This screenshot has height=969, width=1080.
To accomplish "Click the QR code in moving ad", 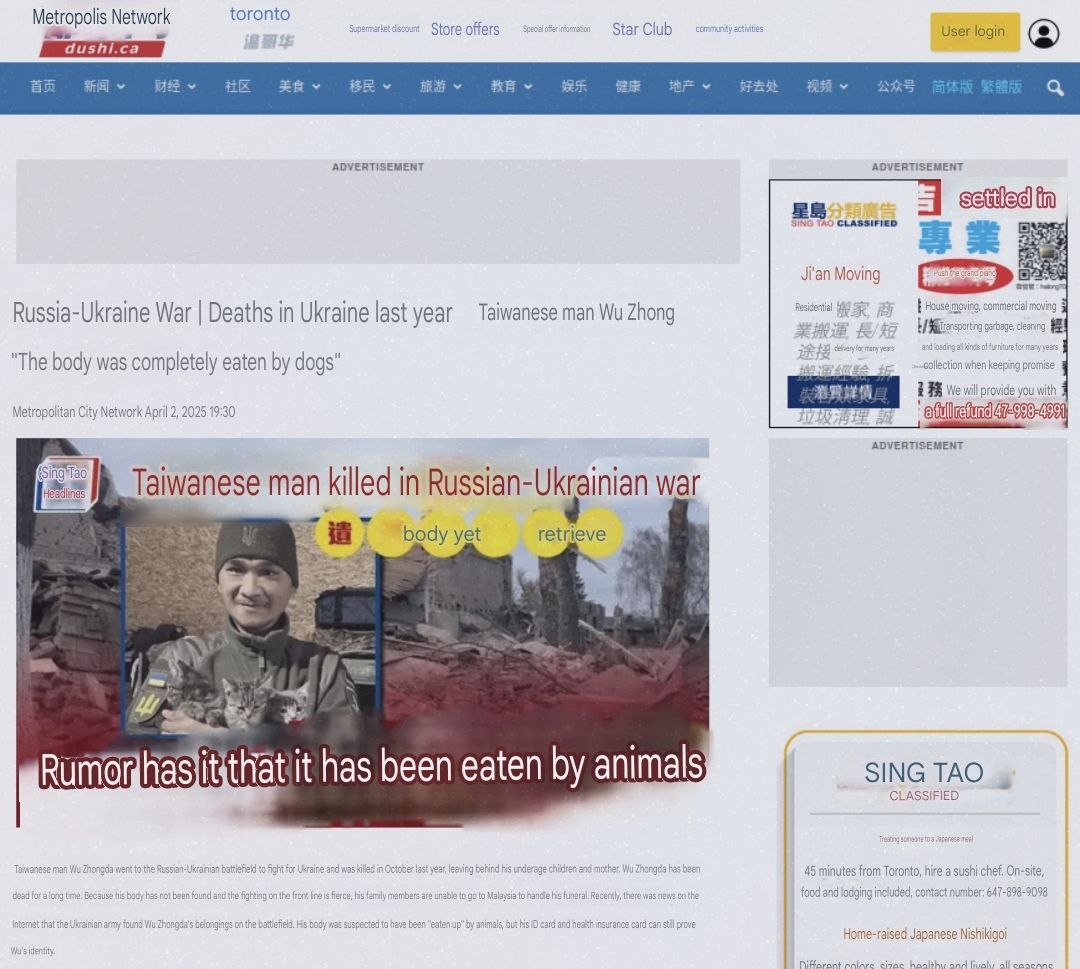I will point(1041,249).
